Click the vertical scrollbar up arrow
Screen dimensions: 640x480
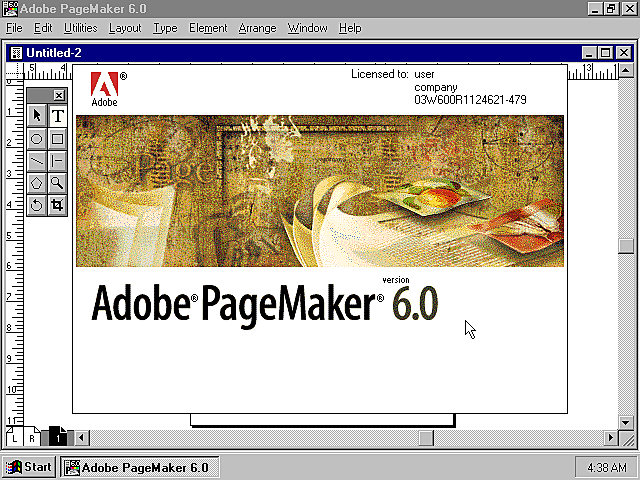click(626, 71)
